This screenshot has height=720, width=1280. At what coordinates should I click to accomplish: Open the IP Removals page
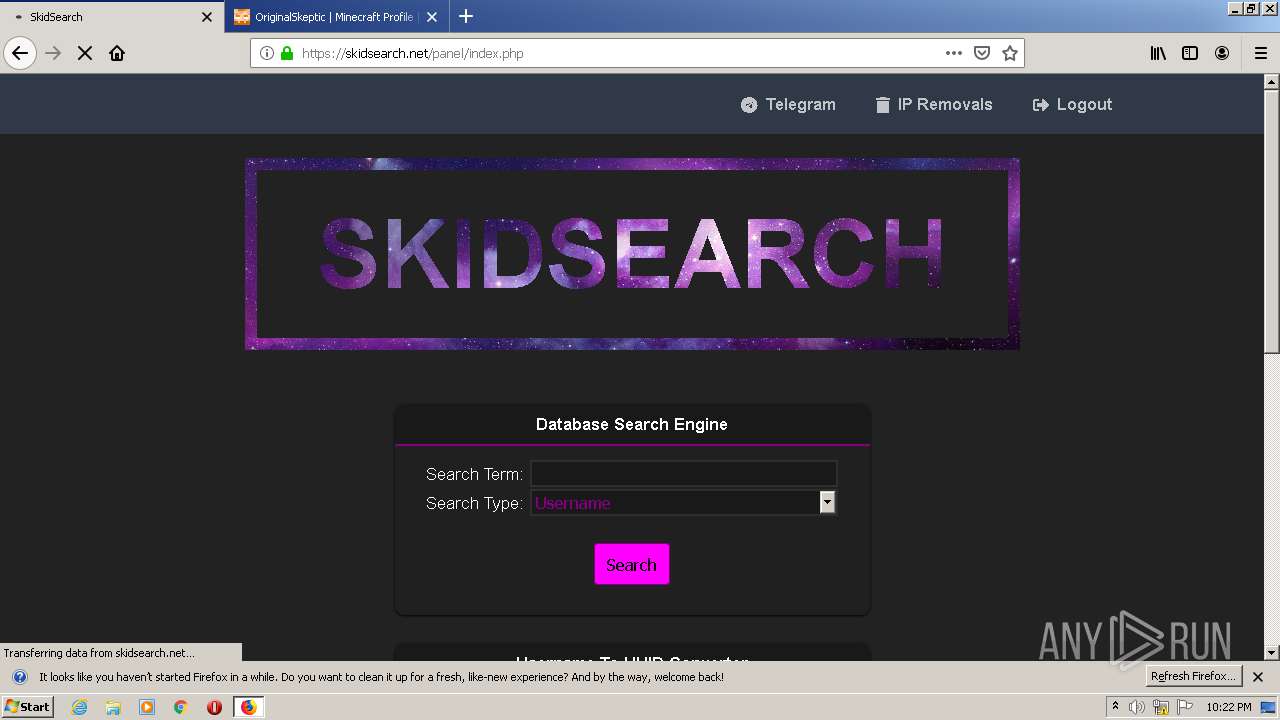pyautogui.click(x=934, y=104)
